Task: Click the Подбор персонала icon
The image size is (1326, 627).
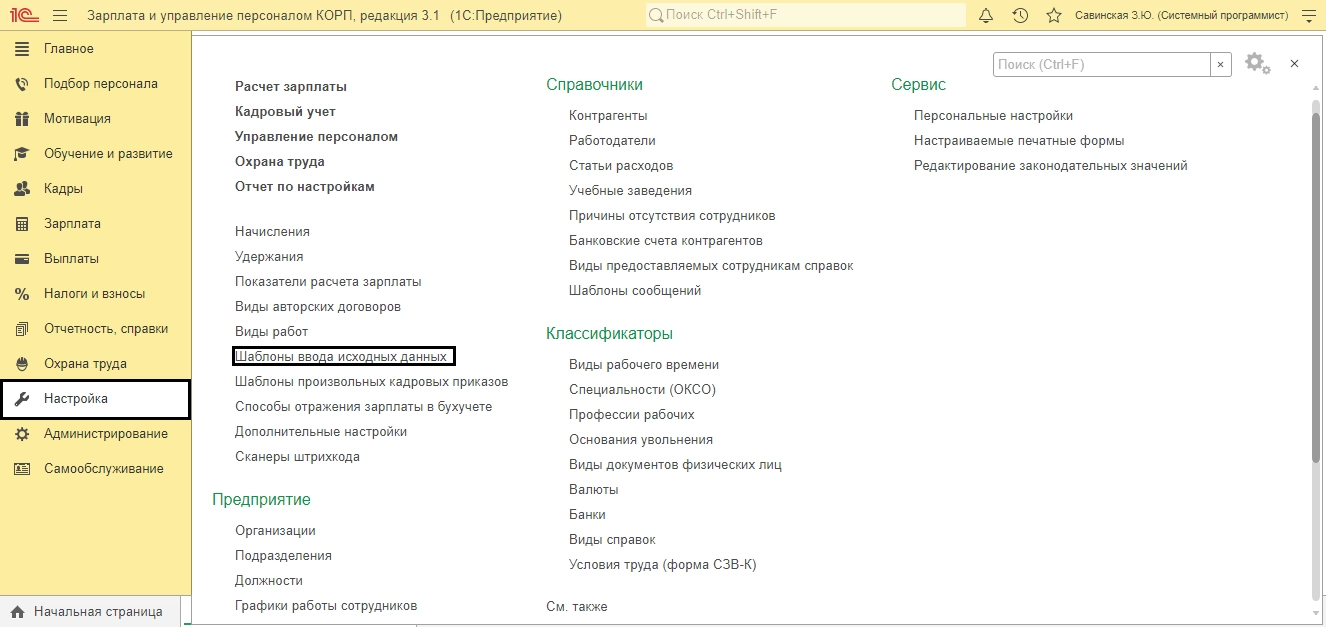Action: [x=22, y=84]
